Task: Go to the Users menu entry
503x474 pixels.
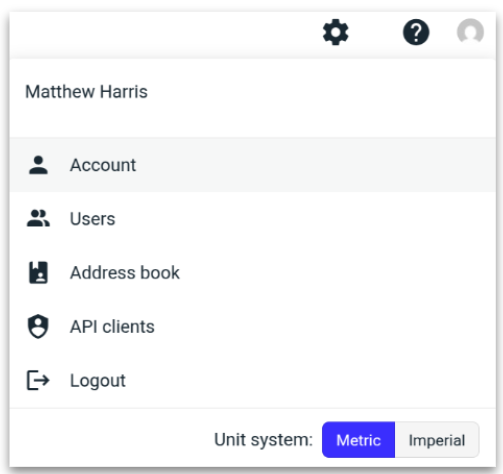Action: click(x=252, y=219)
